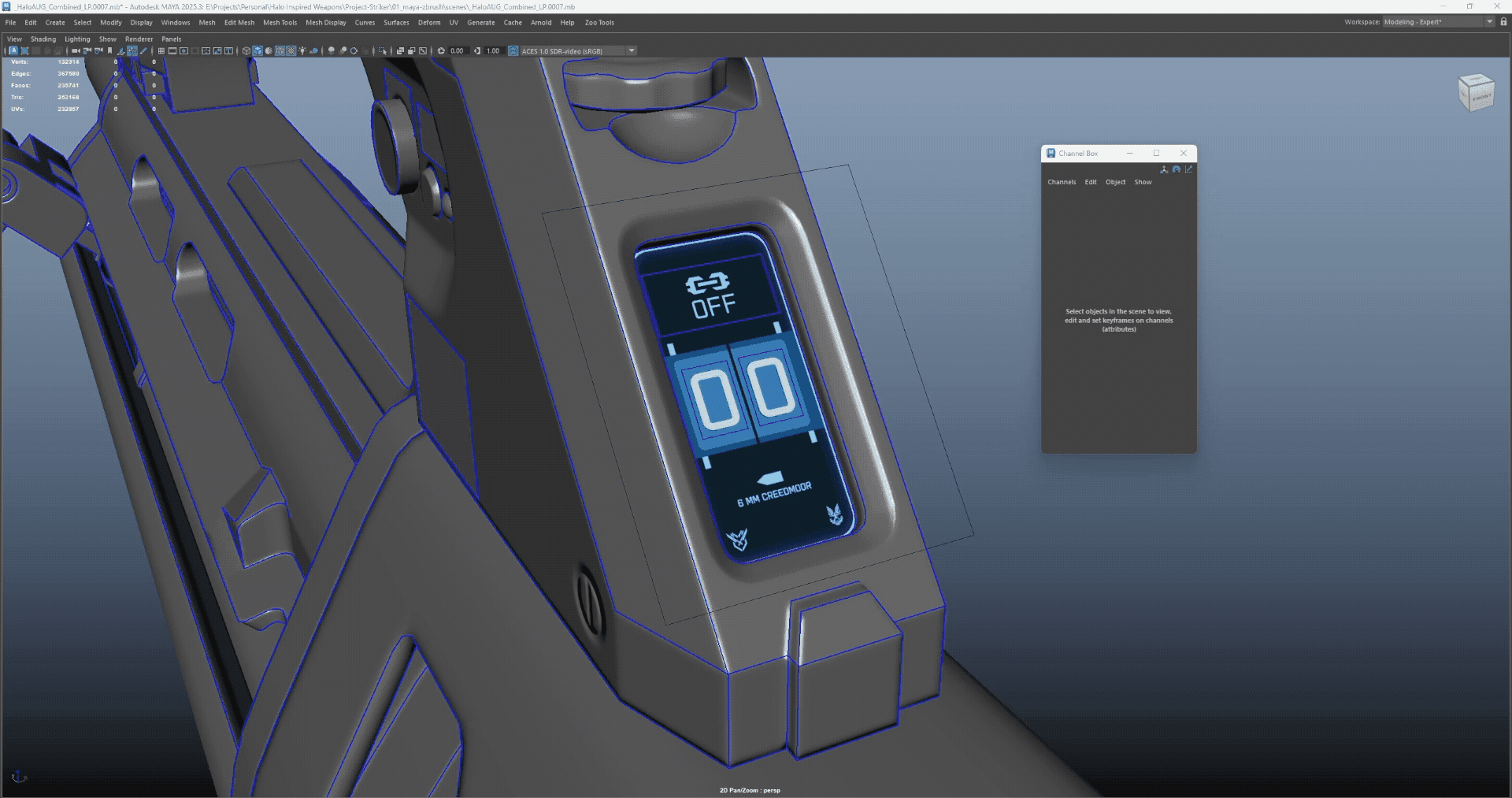Click the gamma value field
This screenshot has height=798, width=1512.
pyautogui.click(x=494, y=50)
